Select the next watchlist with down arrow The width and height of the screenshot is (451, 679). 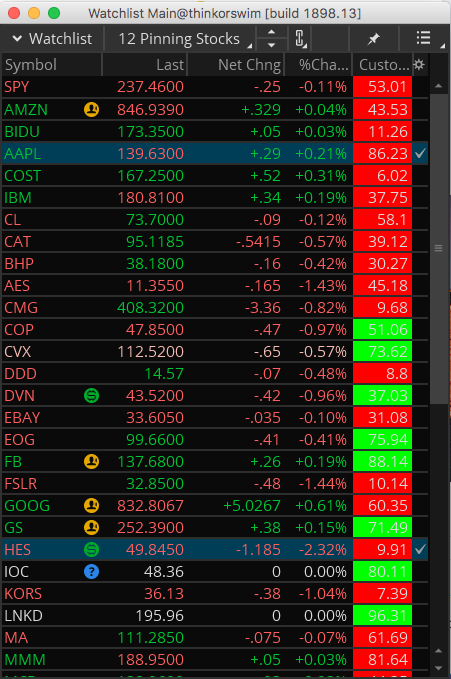(x=271, y=45)
